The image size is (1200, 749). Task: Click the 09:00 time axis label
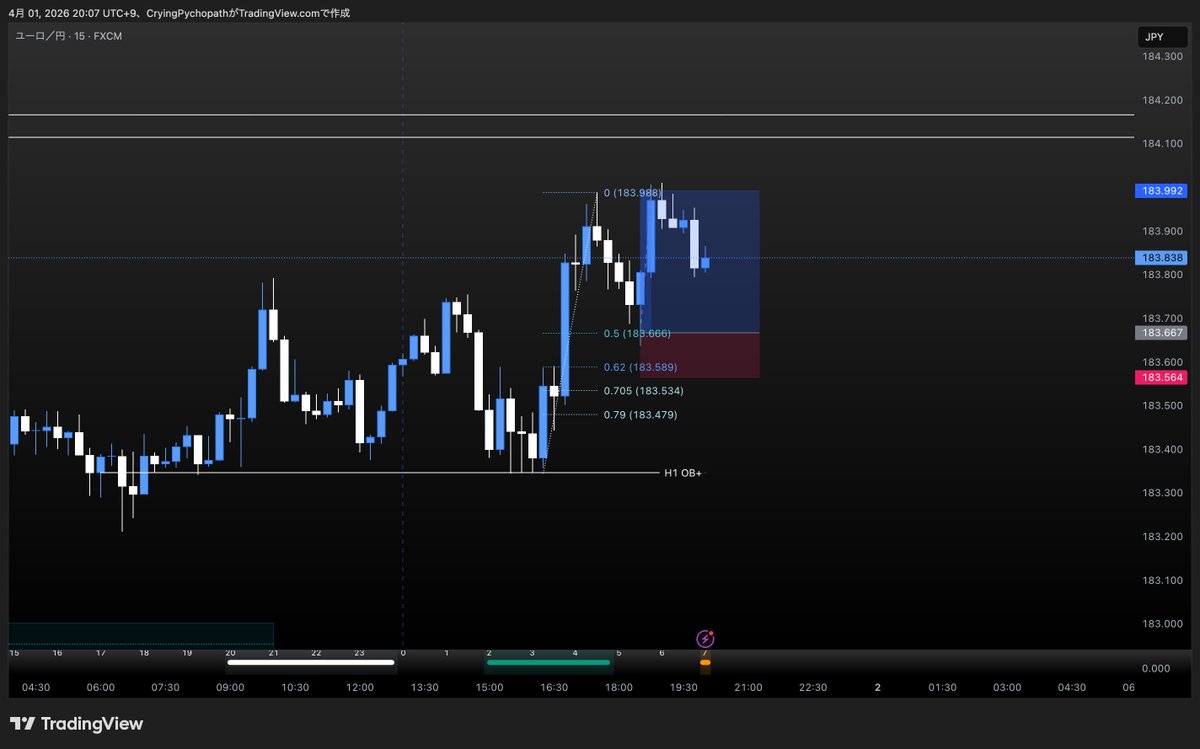(230, 687)
